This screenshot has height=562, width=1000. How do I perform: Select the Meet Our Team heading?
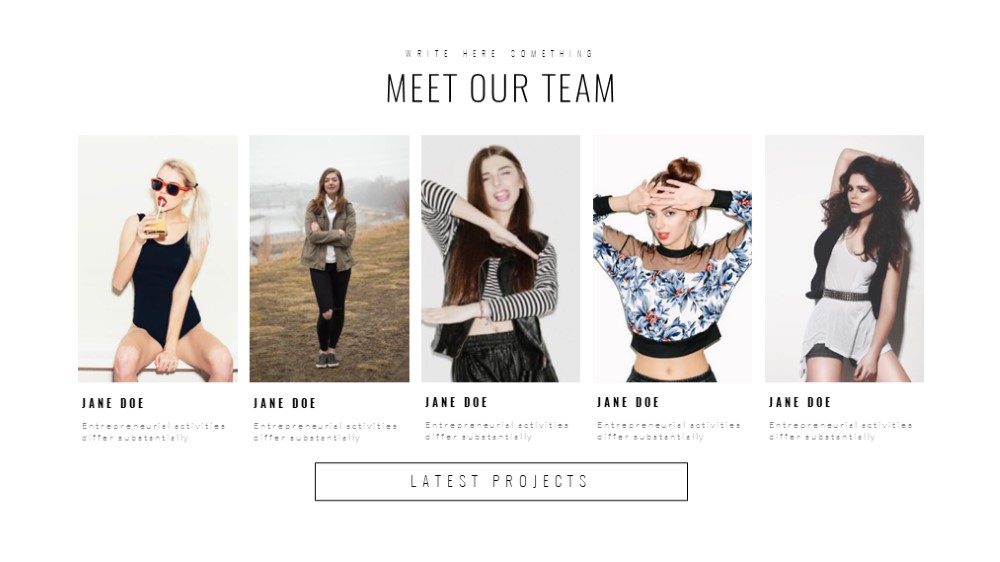[x=501, y=88]
